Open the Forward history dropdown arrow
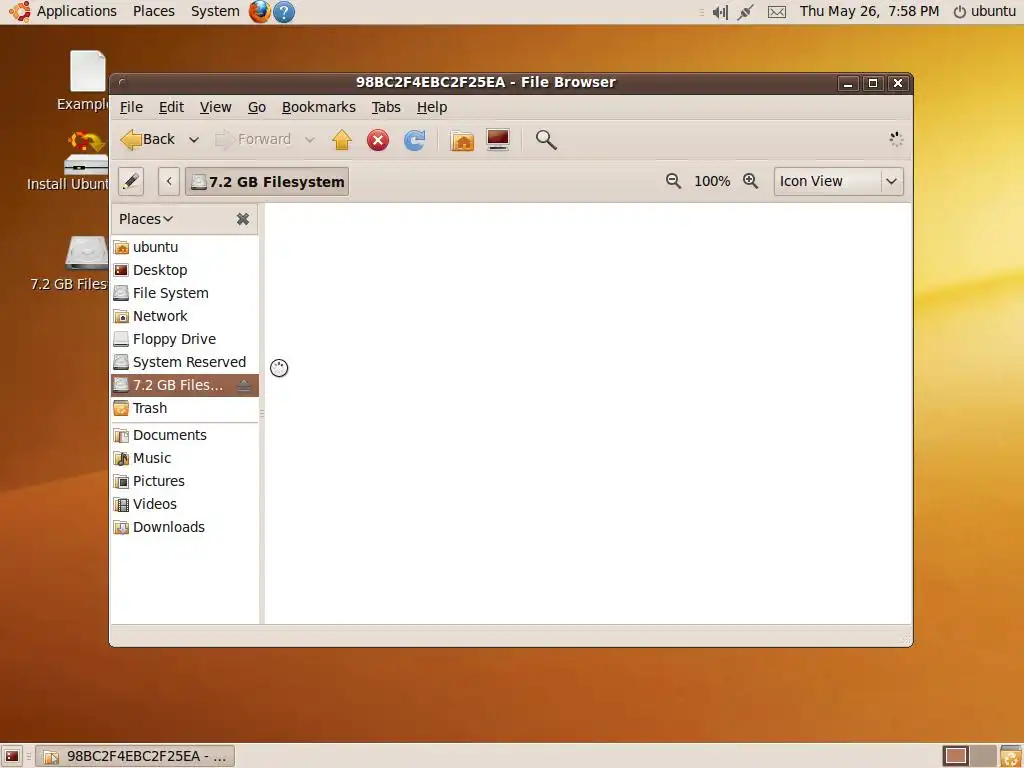 pos(310,140)
